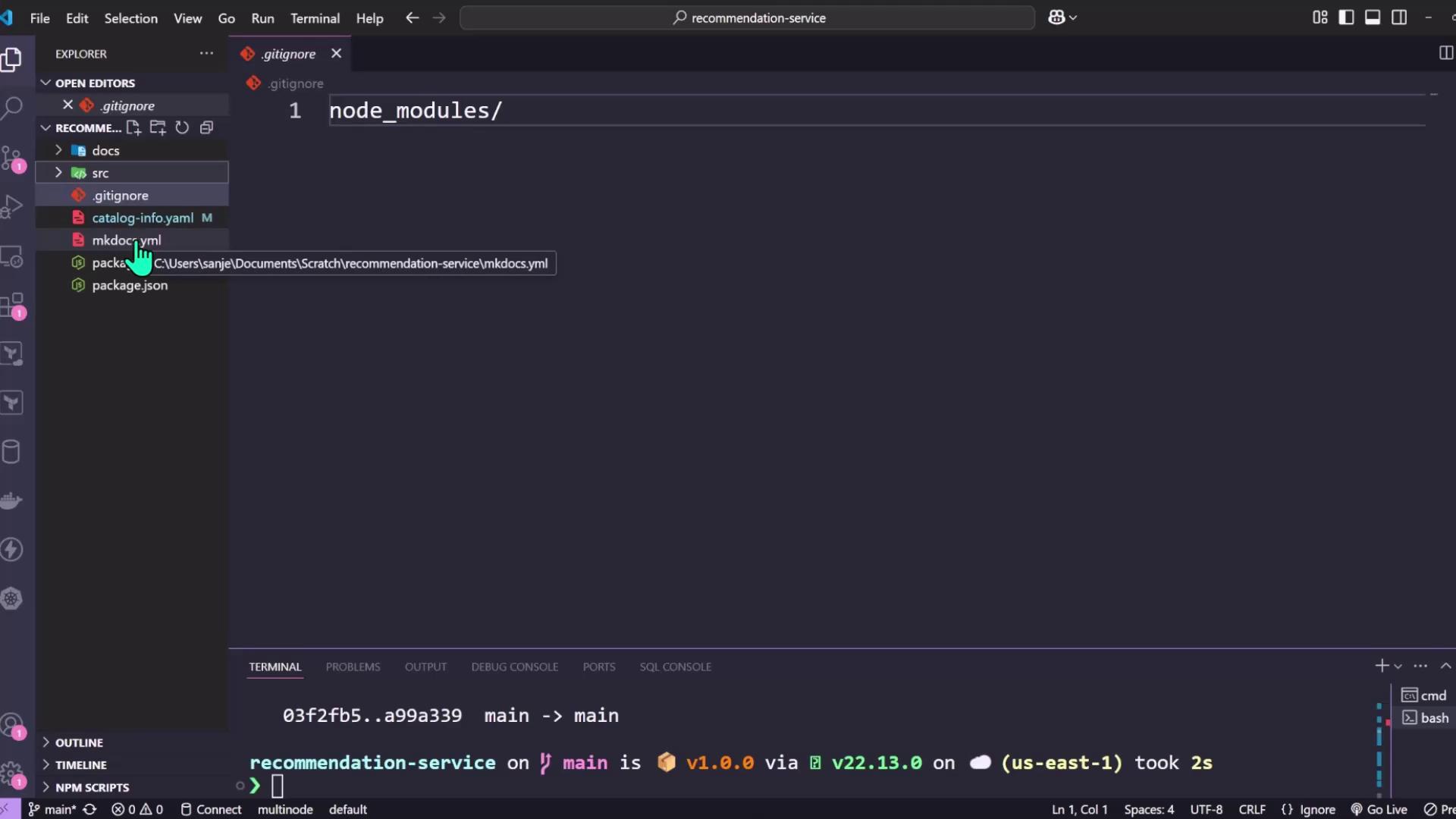Select the cmd terminal instance
The image size is (1456, 819).
tap(1424, 695)
